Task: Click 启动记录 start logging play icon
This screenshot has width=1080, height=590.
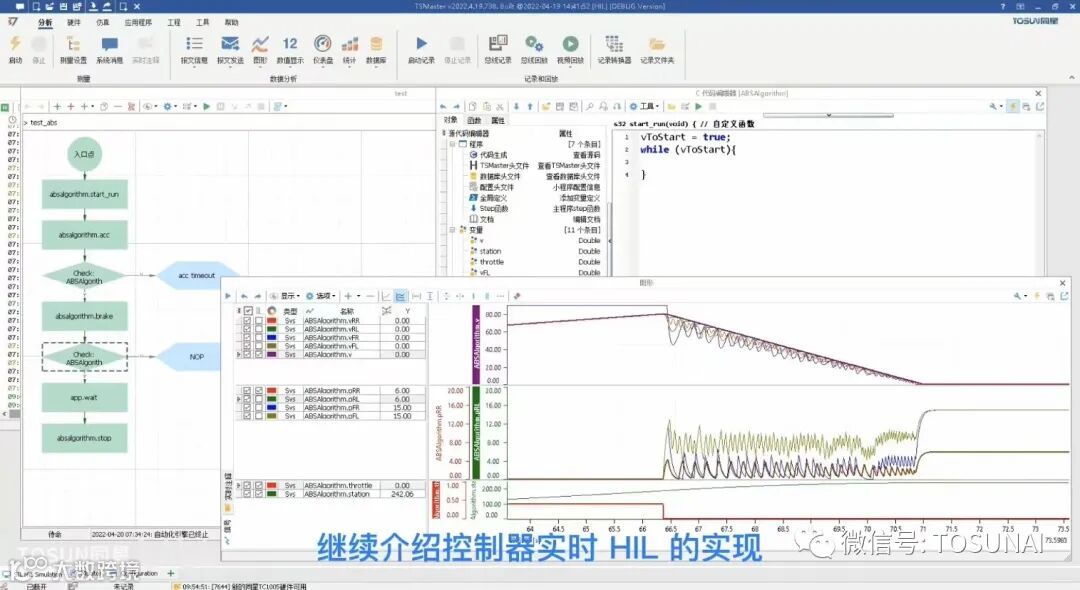Action: 421,45
